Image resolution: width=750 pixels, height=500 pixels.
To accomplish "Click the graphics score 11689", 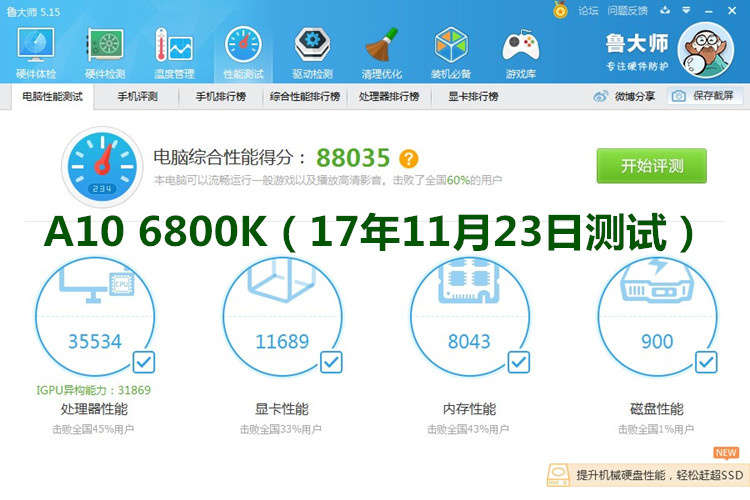I will tap(282, 342).
